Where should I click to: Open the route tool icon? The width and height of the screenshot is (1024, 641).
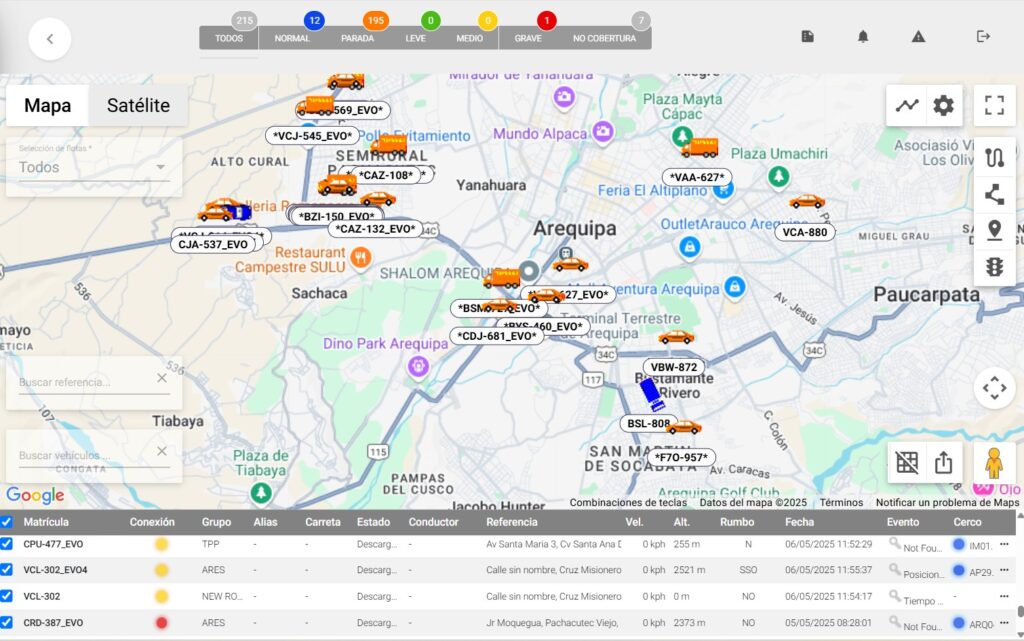(x=994, y=158)
